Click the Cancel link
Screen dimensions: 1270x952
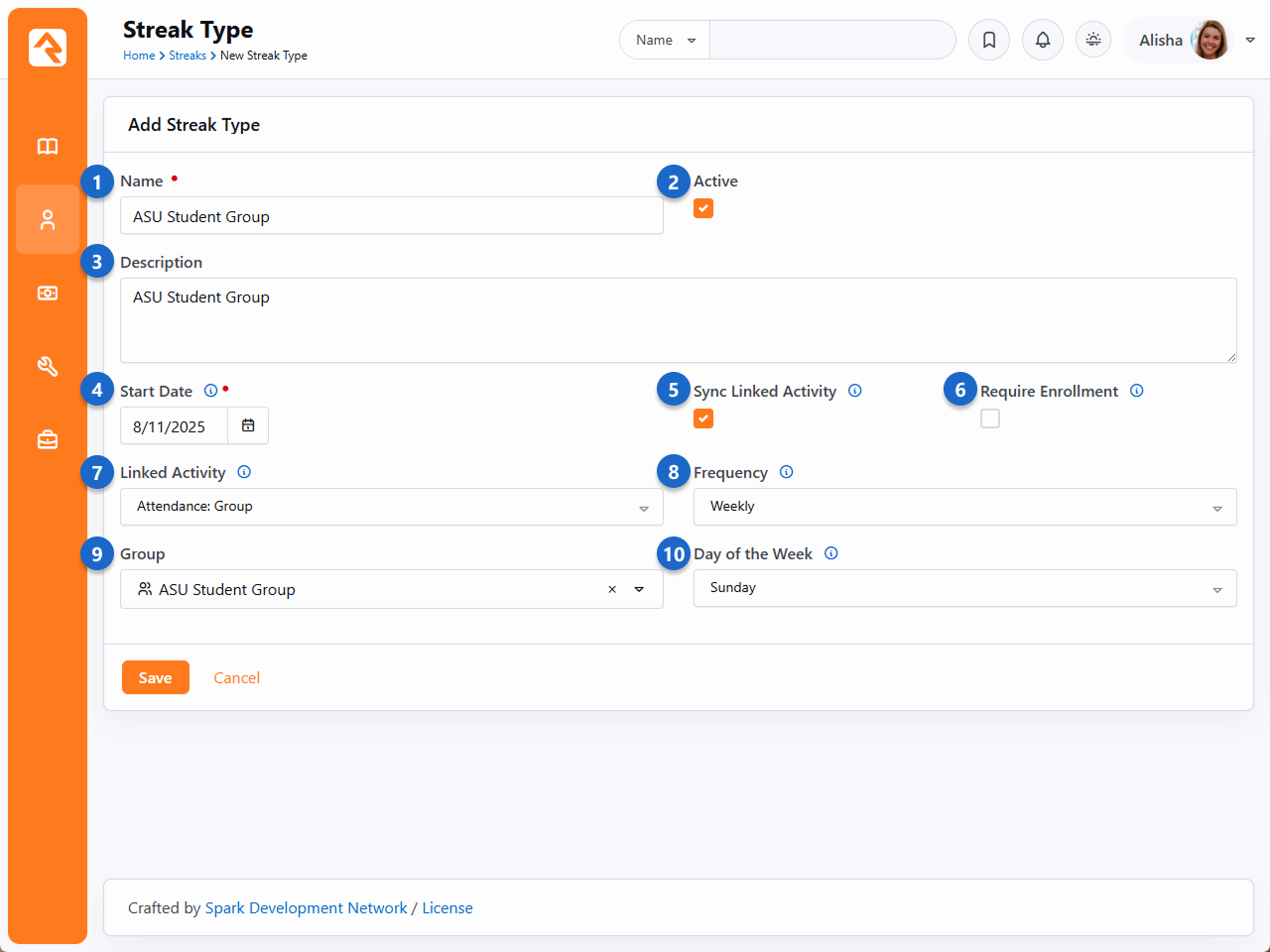click(x=236, y=678)
